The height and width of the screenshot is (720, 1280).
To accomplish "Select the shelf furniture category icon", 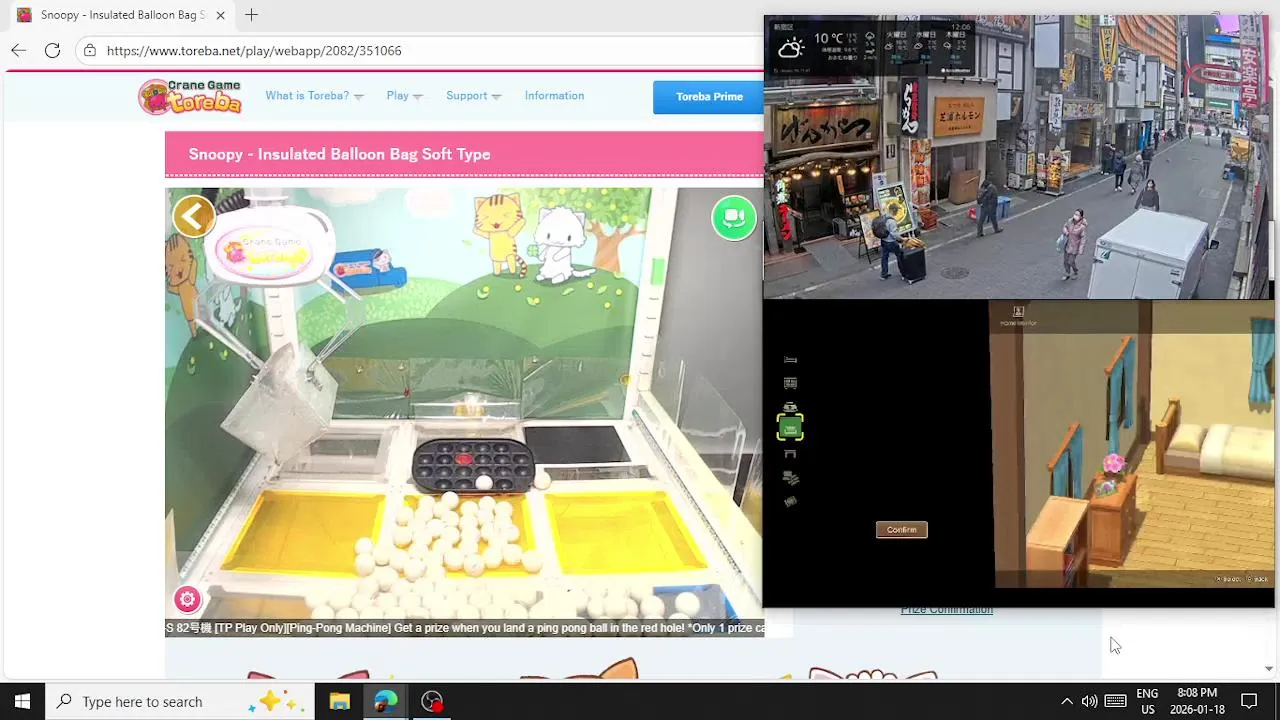I will [x=790, y=383].
